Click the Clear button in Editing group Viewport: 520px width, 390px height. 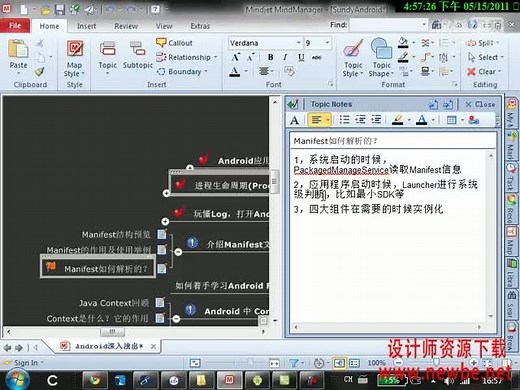(484, 71)
